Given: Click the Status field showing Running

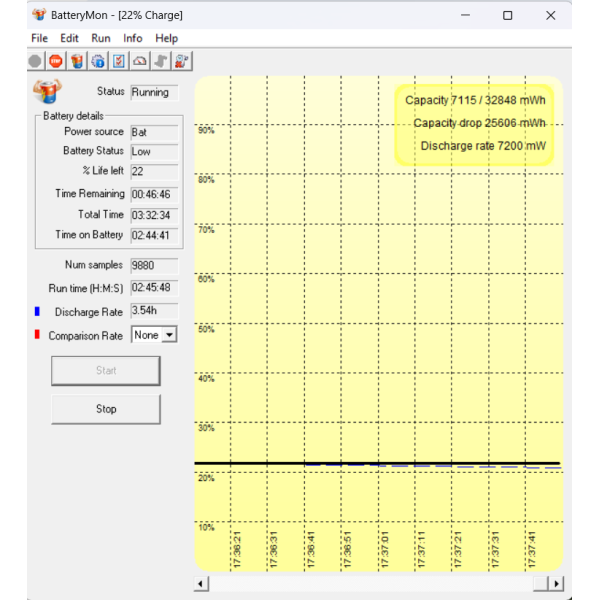Looking at the screenshot, I should click(x=154, y=92).
